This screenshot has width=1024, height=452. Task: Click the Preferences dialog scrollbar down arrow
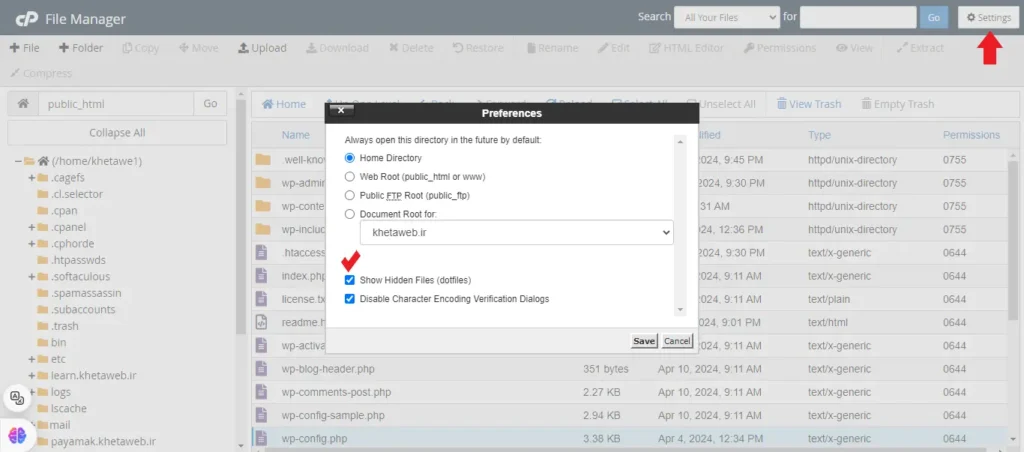click(680, 310)
